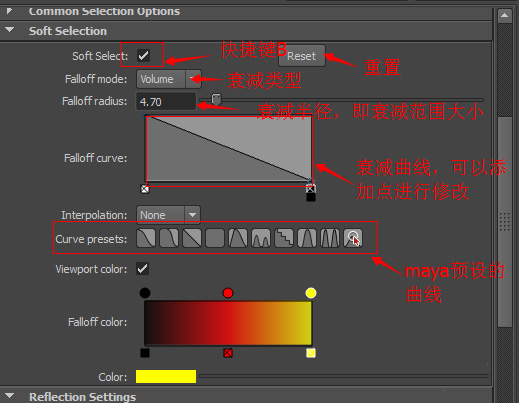Click the yellow Color swatch
The width and height of the screenshot is (519, 403).
(166, 376)
